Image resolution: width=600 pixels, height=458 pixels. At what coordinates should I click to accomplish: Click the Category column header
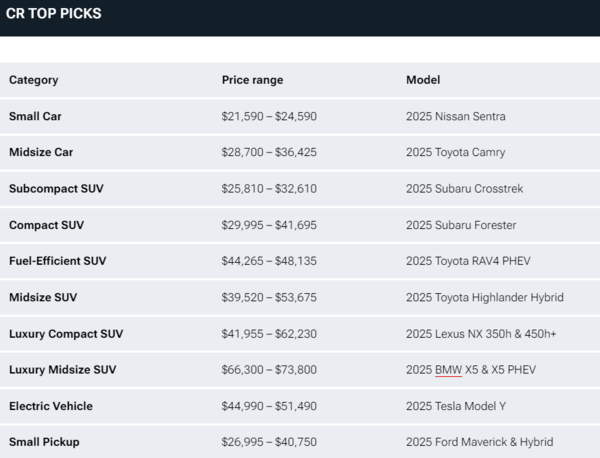pos(34,80)
